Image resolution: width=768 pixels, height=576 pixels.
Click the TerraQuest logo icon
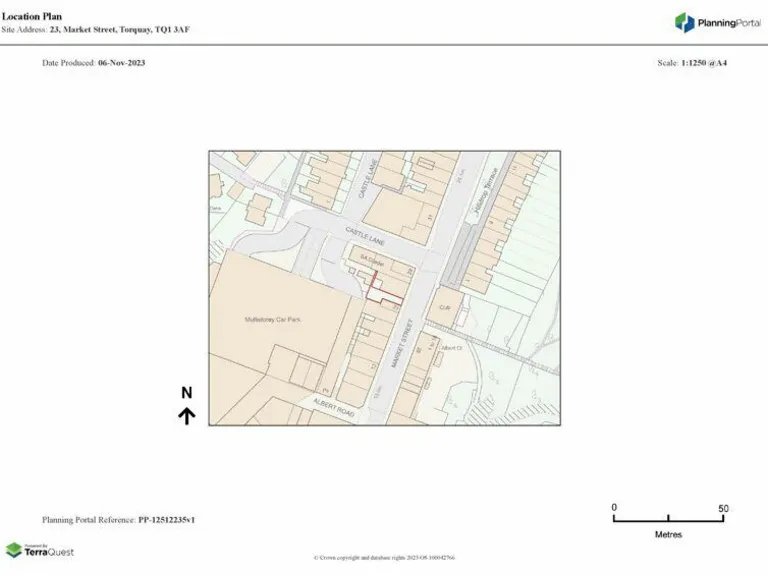14,550
